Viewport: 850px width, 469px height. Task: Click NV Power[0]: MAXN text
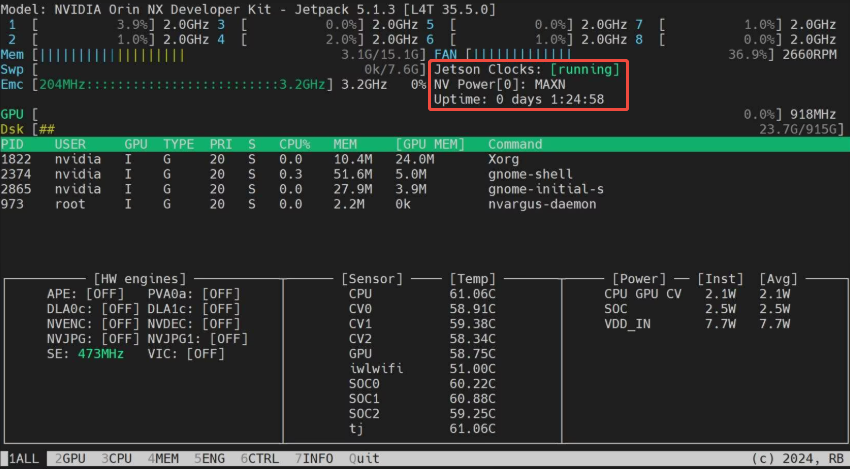500,85
